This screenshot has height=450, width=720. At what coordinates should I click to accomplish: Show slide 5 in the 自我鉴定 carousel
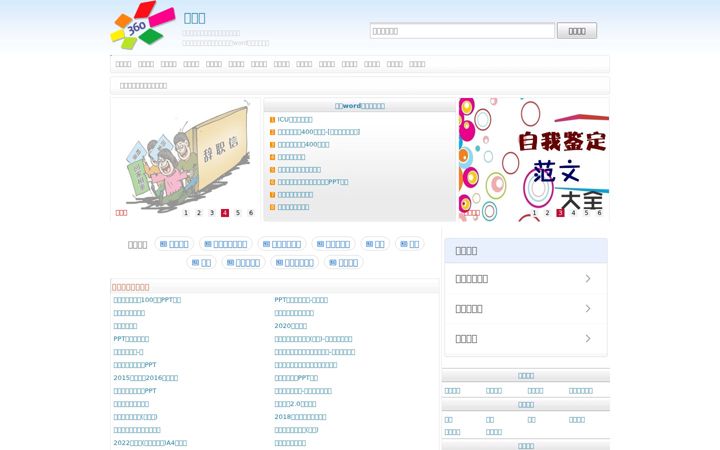[586, 213]
